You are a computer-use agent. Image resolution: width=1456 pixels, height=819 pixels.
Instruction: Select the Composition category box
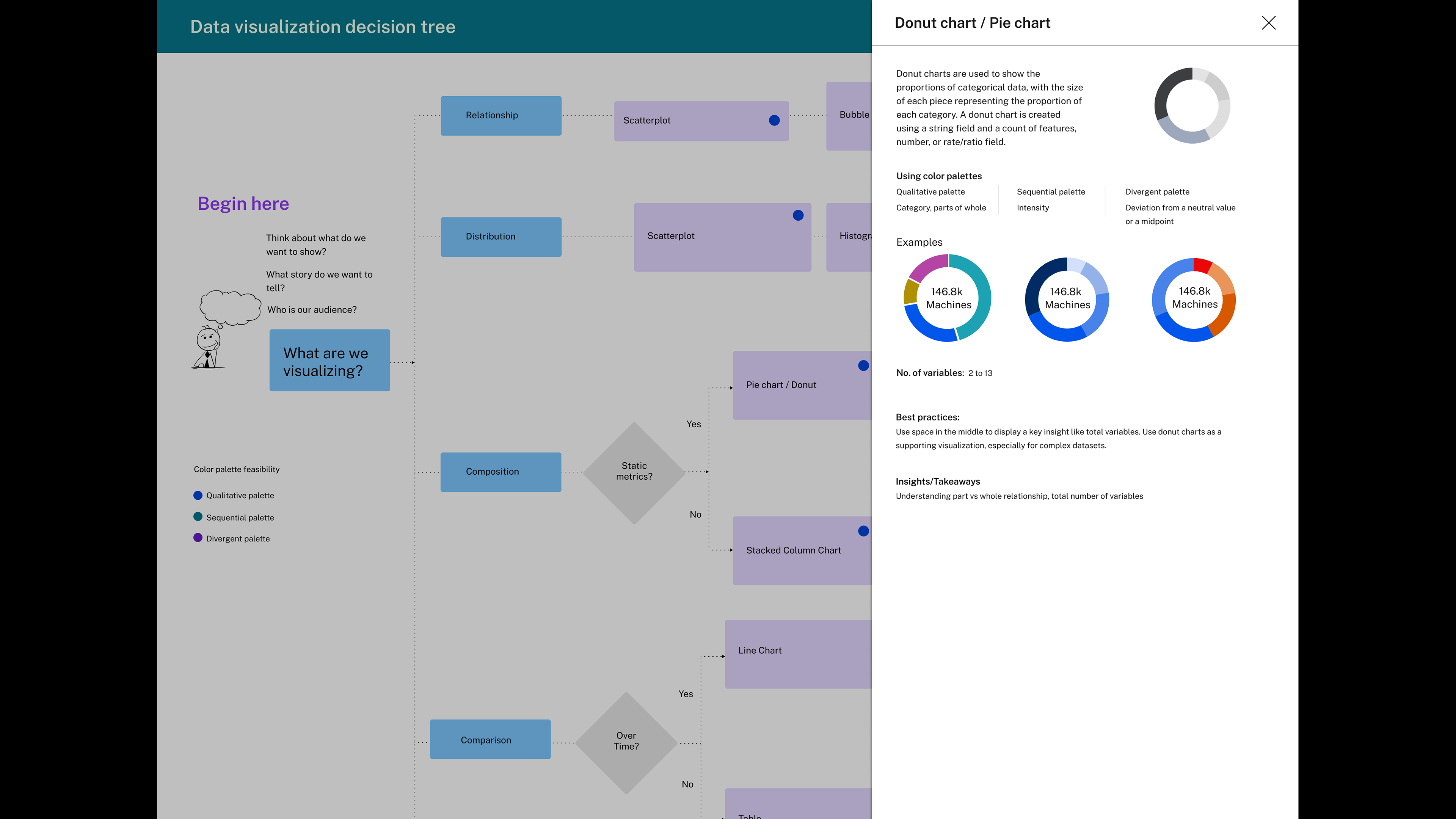click(x=501, y=472)
